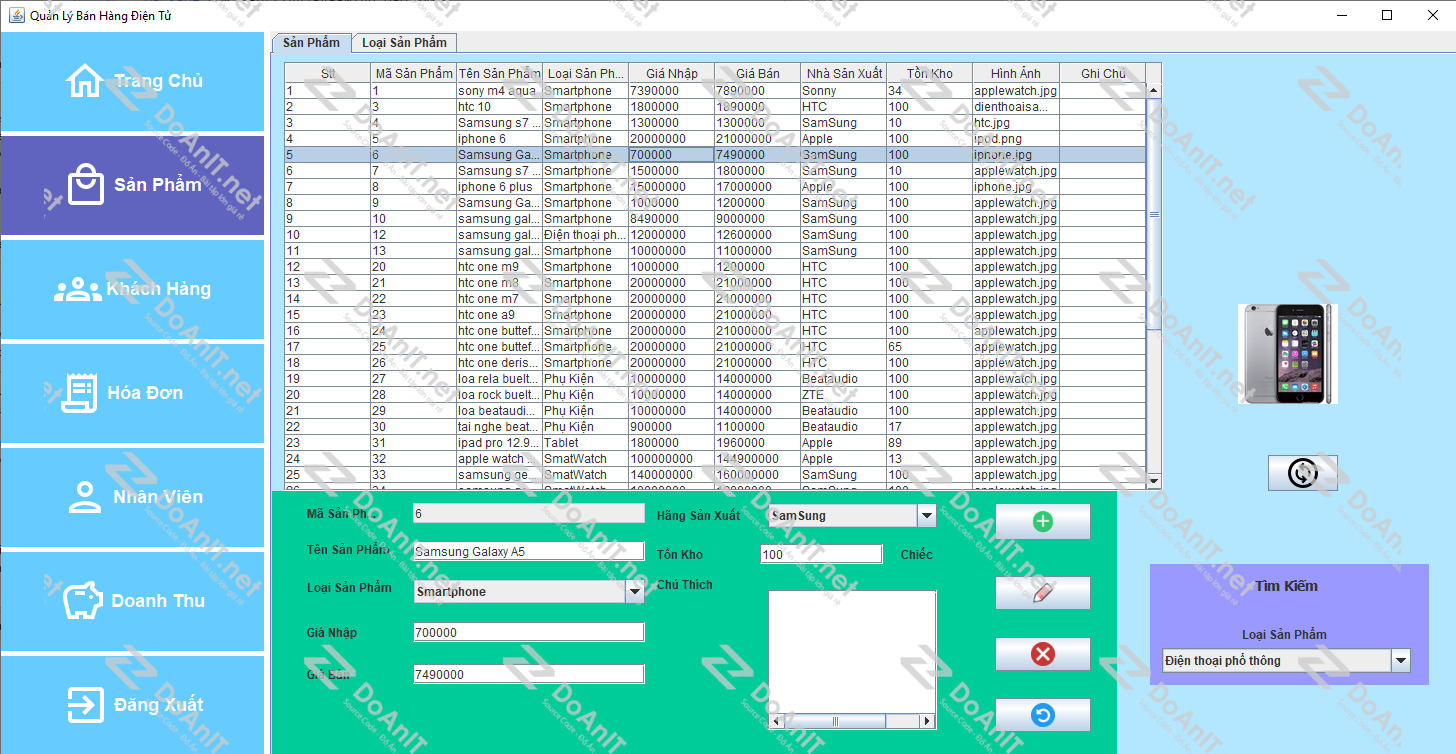Click the loa rock buelt product cell
Image resolution: width=1456 pixels, height=754 pixels.
tap(499, 395)
